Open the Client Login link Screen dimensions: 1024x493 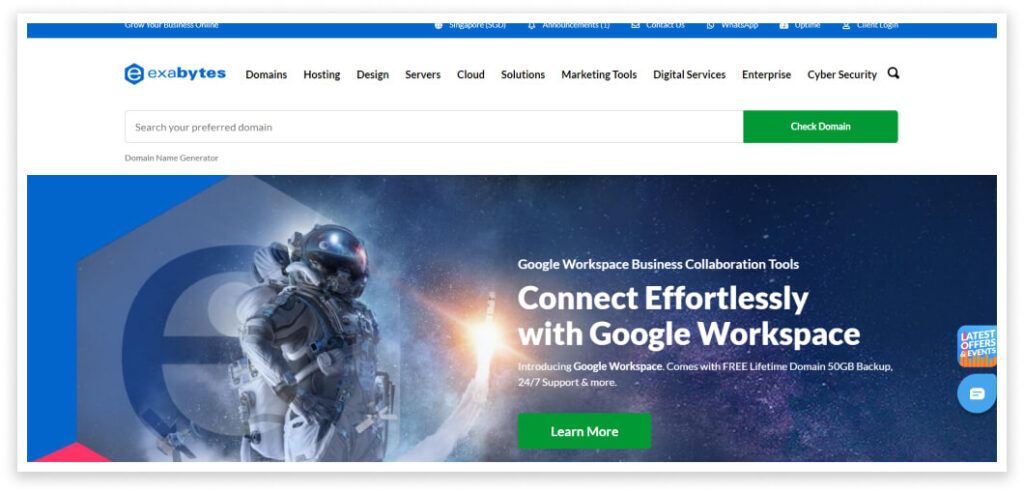(x=870, y=25)
